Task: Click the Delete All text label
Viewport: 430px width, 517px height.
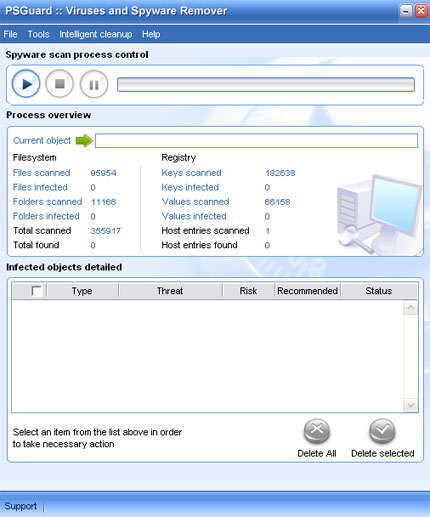Action: pyautogui.click(x=317, y=453)
